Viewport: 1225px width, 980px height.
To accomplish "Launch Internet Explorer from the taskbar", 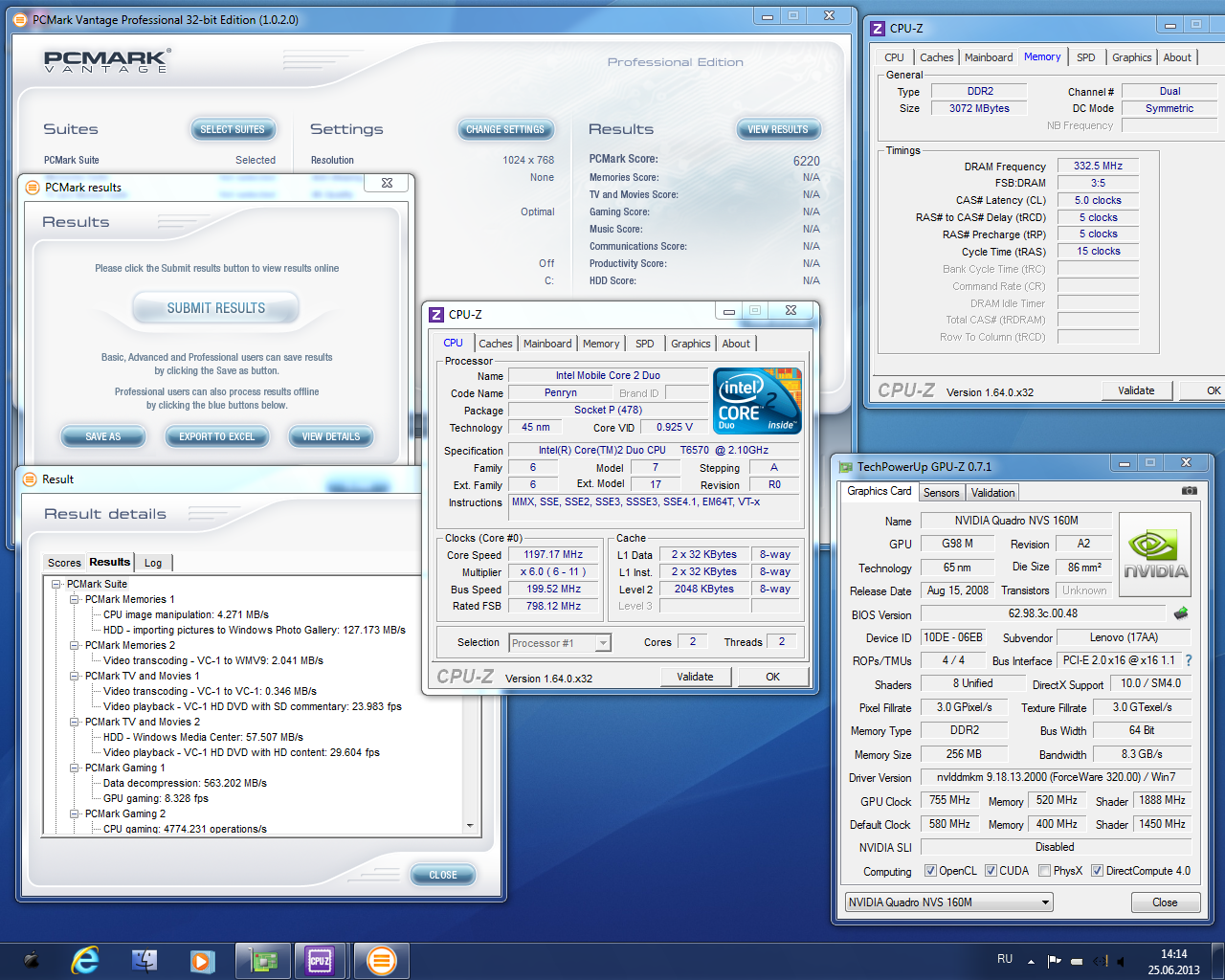I will click(86, 960).
